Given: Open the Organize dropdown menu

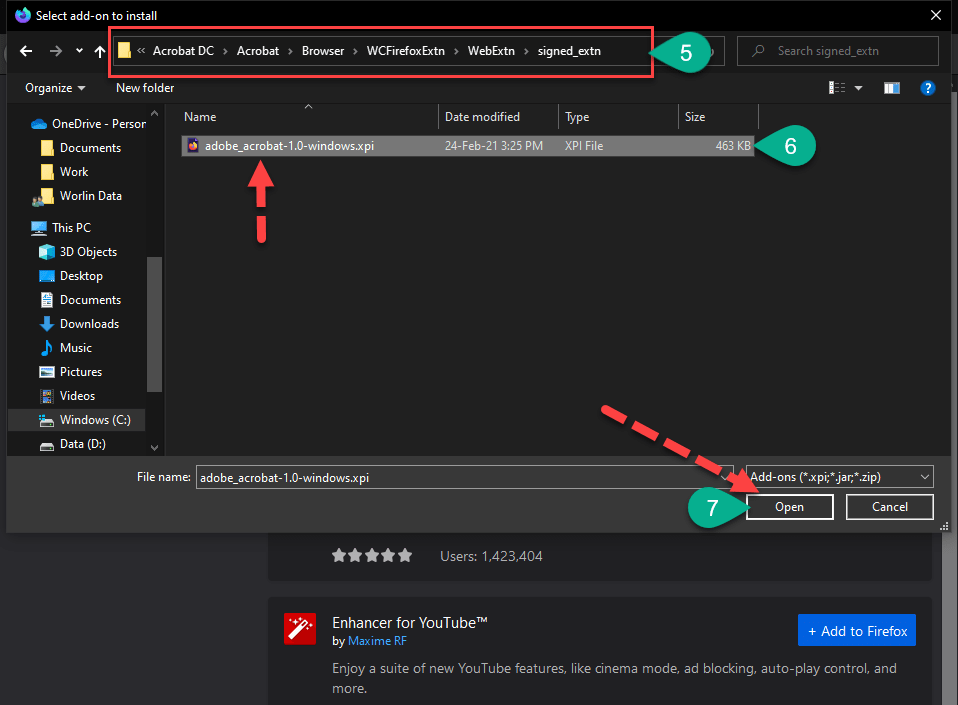Looking at the screenshot, I should pos(55,88).
